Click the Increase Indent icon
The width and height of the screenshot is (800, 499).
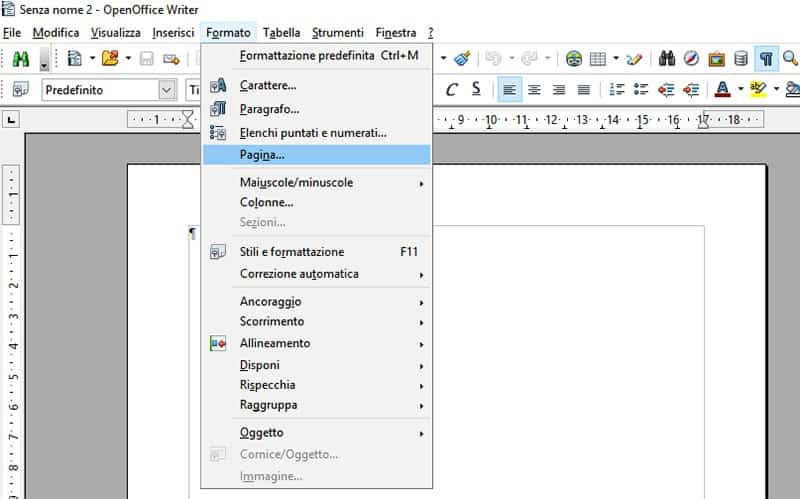coord(691,90)
